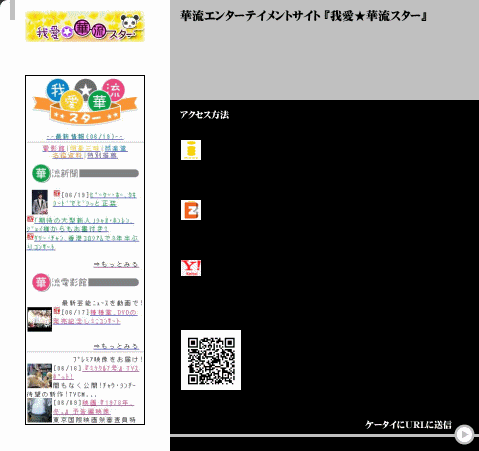Open the man in gray suit thumbnail
The height and width of the screenshot is (451, 479).
pos(40,202)
